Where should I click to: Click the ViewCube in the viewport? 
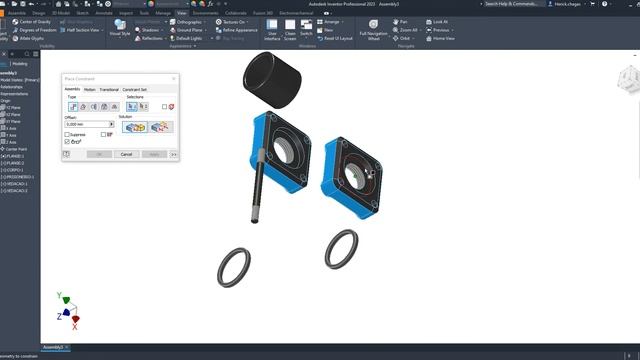coord(629,80)
